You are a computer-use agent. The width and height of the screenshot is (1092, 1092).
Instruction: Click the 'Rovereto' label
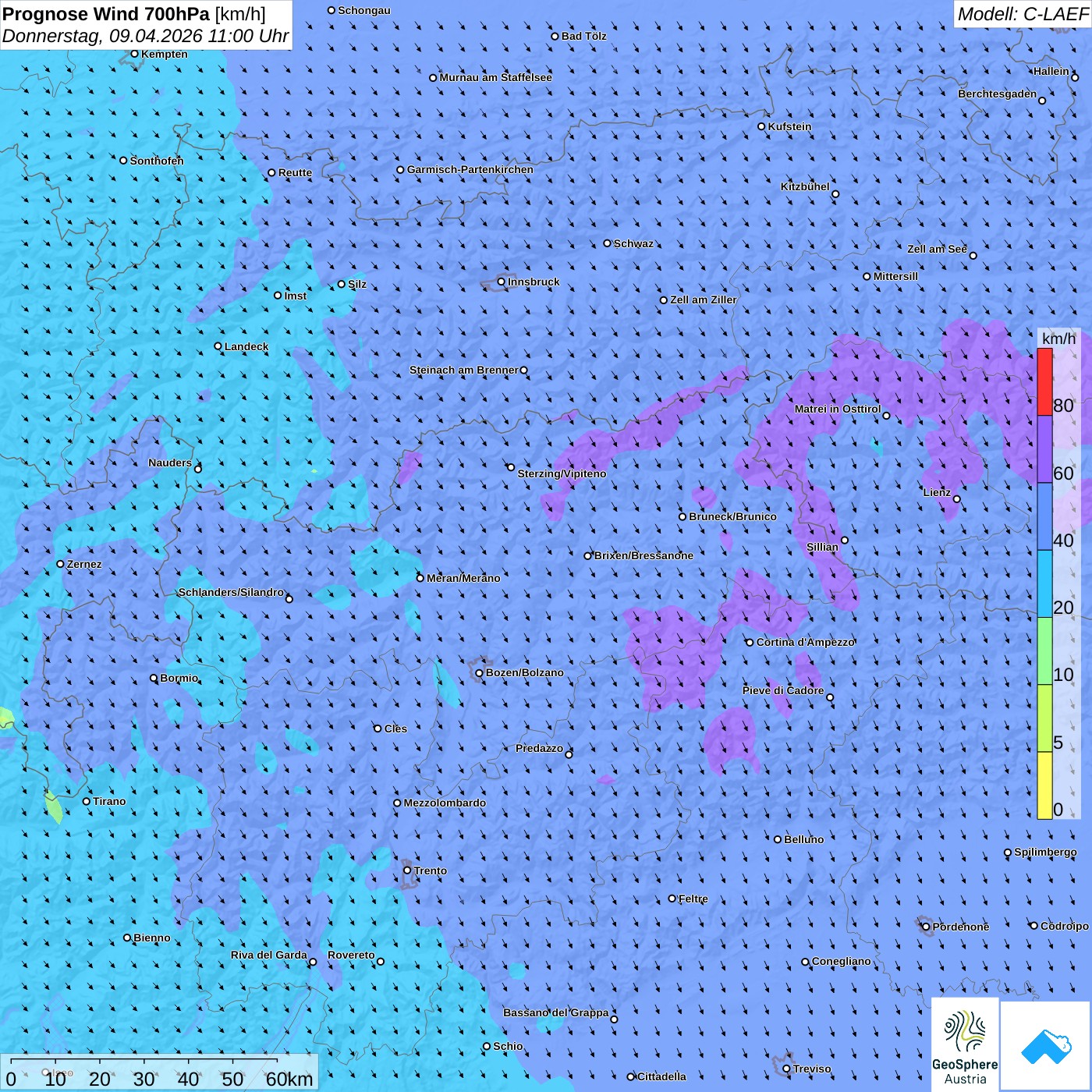click(x=351, y=955)
